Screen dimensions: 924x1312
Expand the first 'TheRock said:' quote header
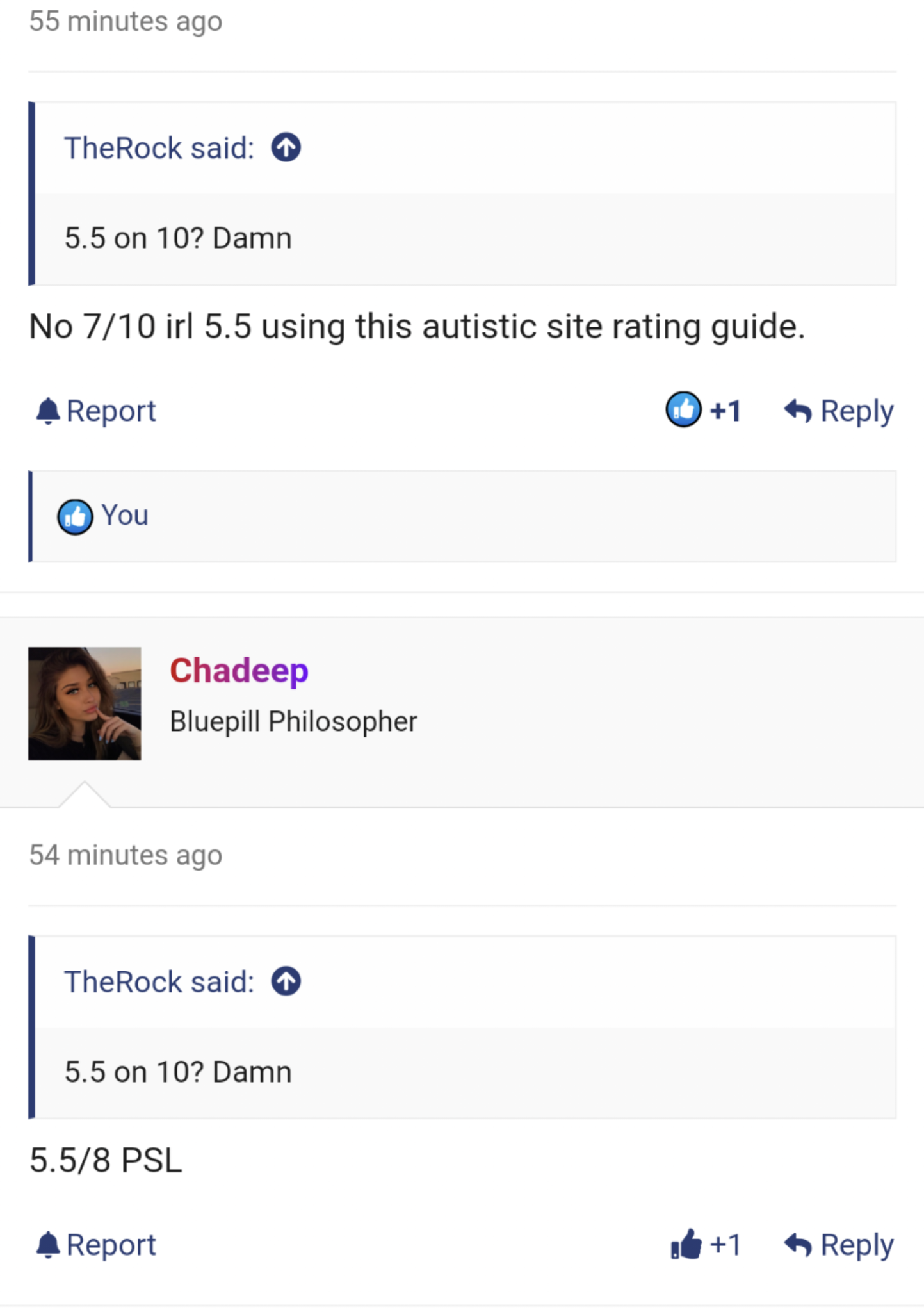(159, 148)
